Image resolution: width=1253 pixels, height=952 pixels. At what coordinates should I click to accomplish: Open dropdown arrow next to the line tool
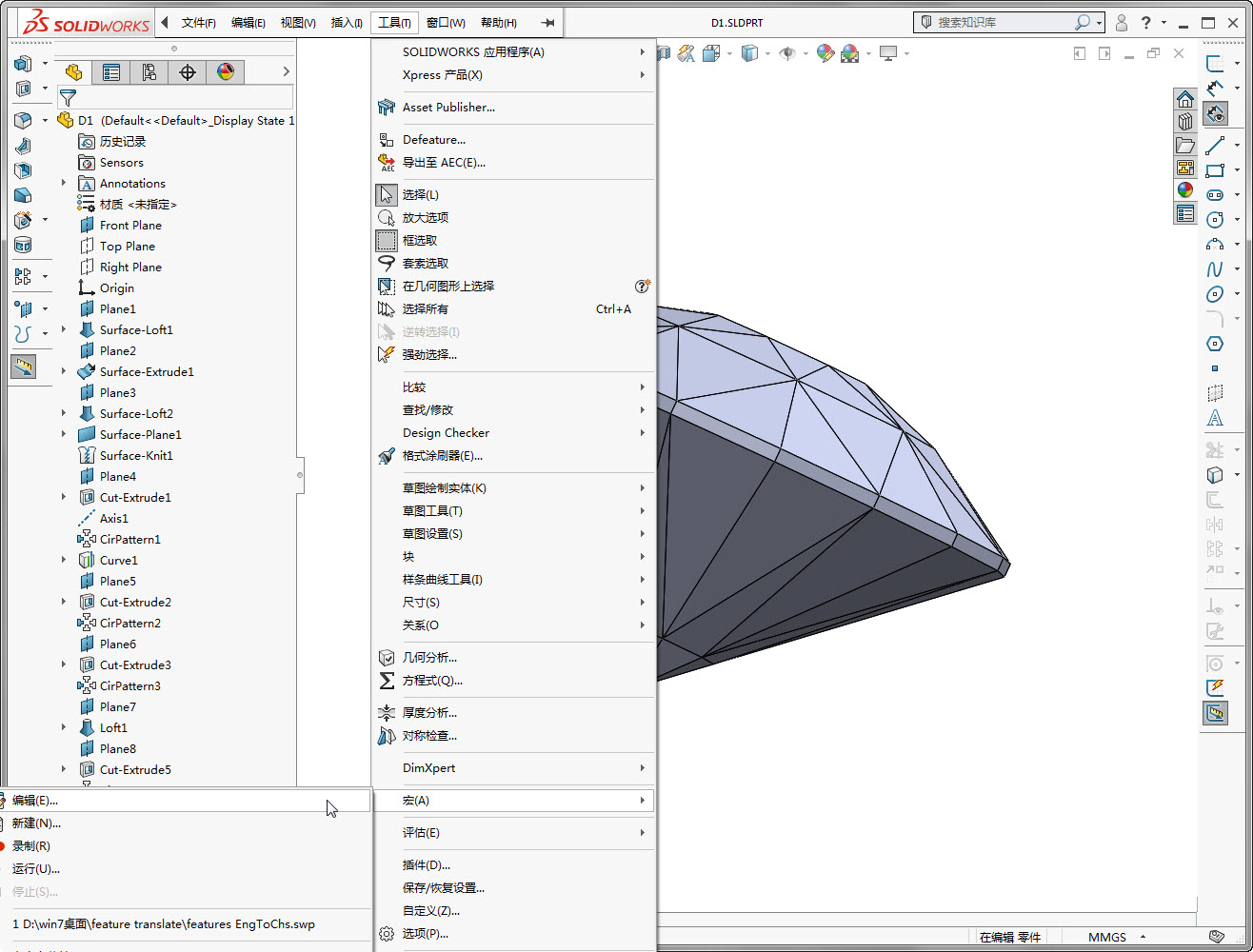point(1238,146)
